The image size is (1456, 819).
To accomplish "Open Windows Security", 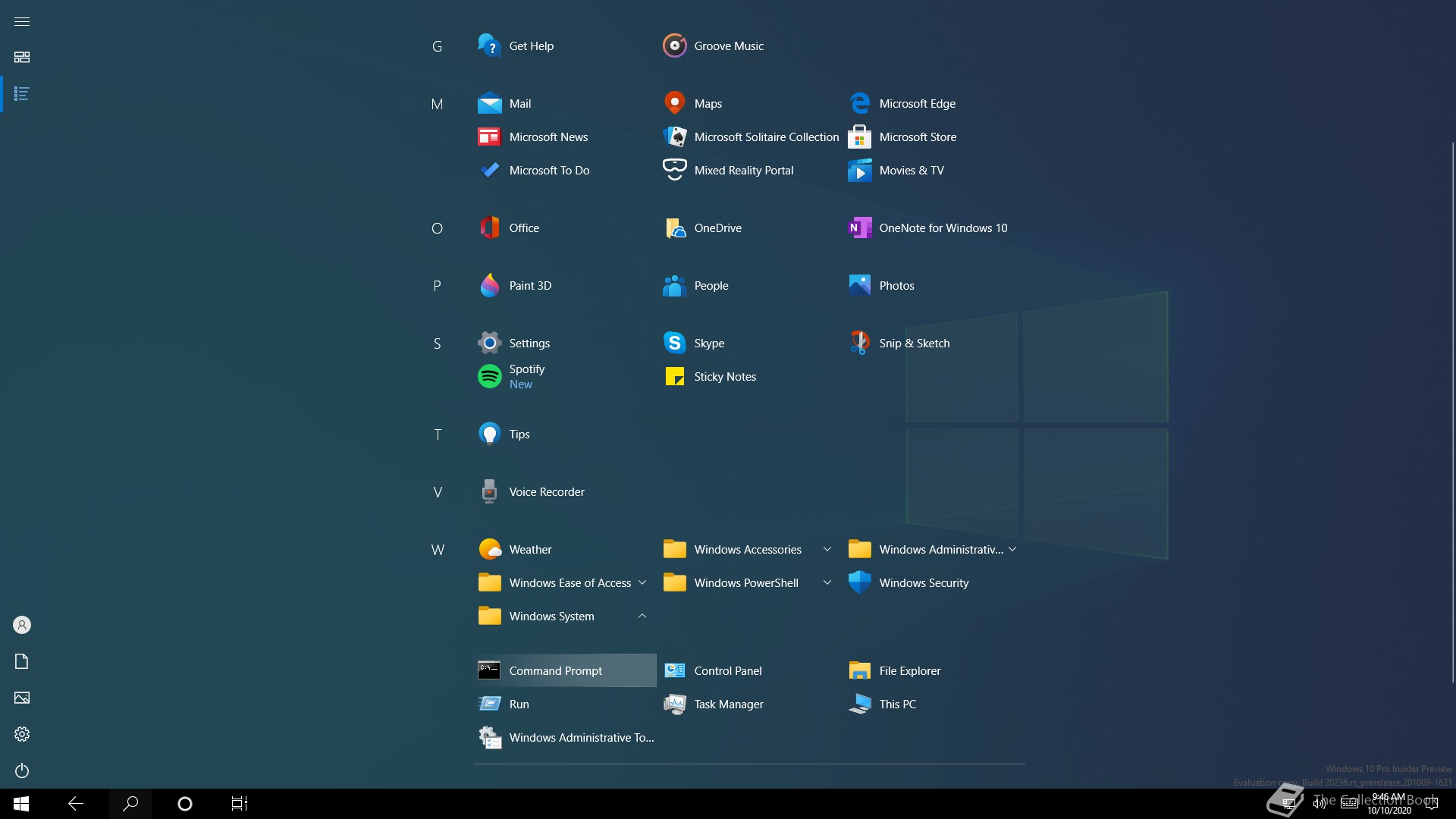I will [x=934, y=583].
